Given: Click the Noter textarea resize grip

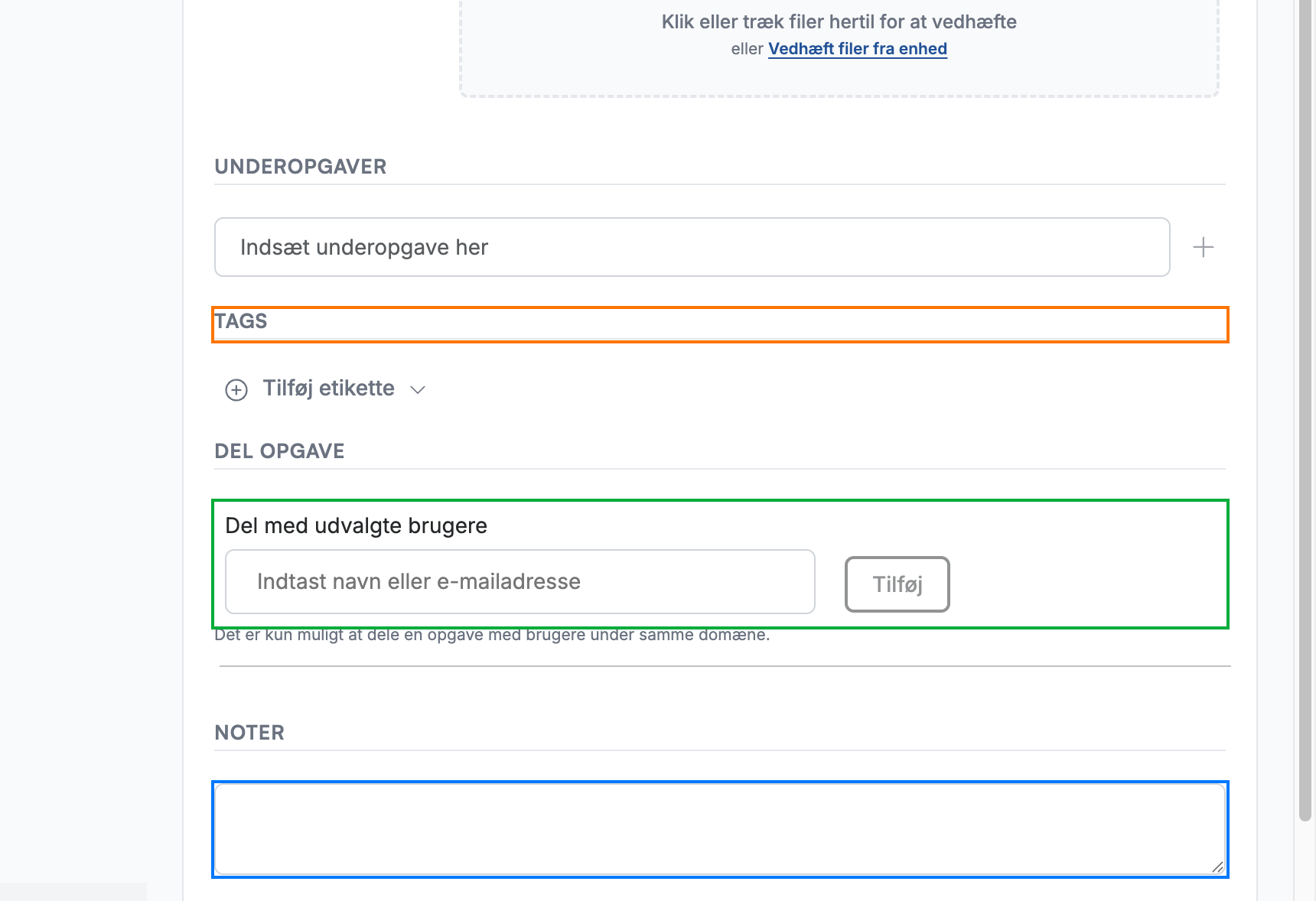Looking at the screenshot, I should point(1217,866).
